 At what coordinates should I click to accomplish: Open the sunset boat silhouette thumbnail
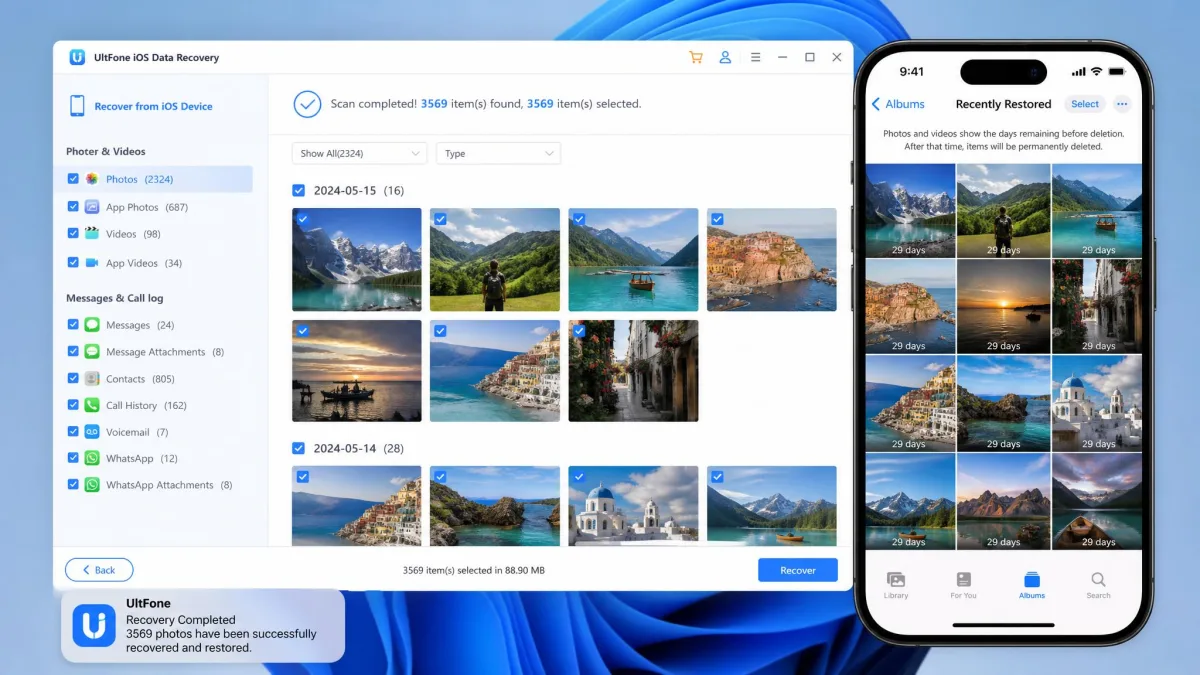[357, 371]
